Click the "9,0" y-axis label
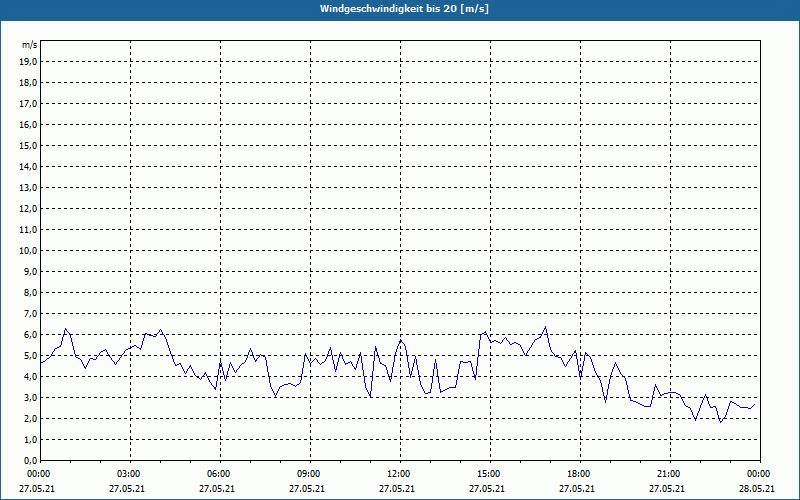This screenshot has height=500, width=800. [x=30, y=271]
